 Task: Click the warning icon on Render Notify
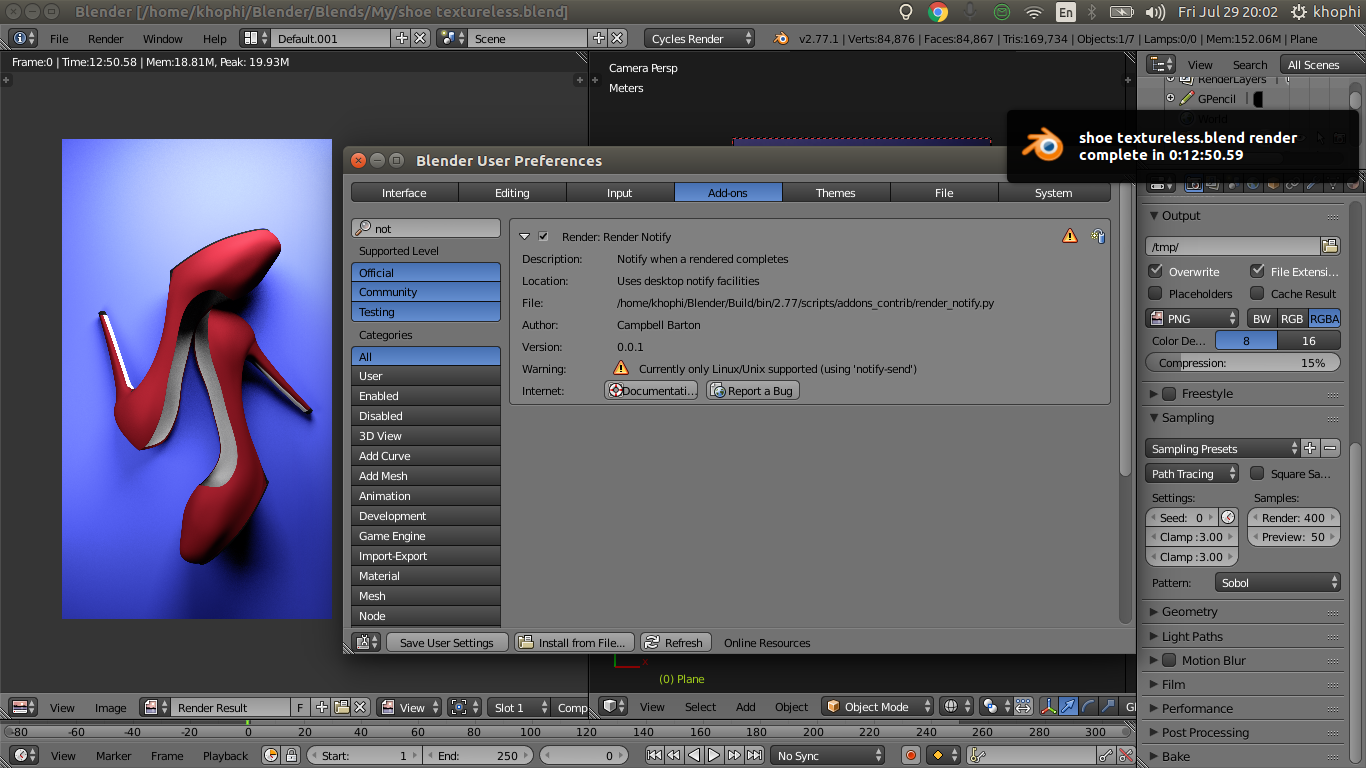tap(1070, 237)
